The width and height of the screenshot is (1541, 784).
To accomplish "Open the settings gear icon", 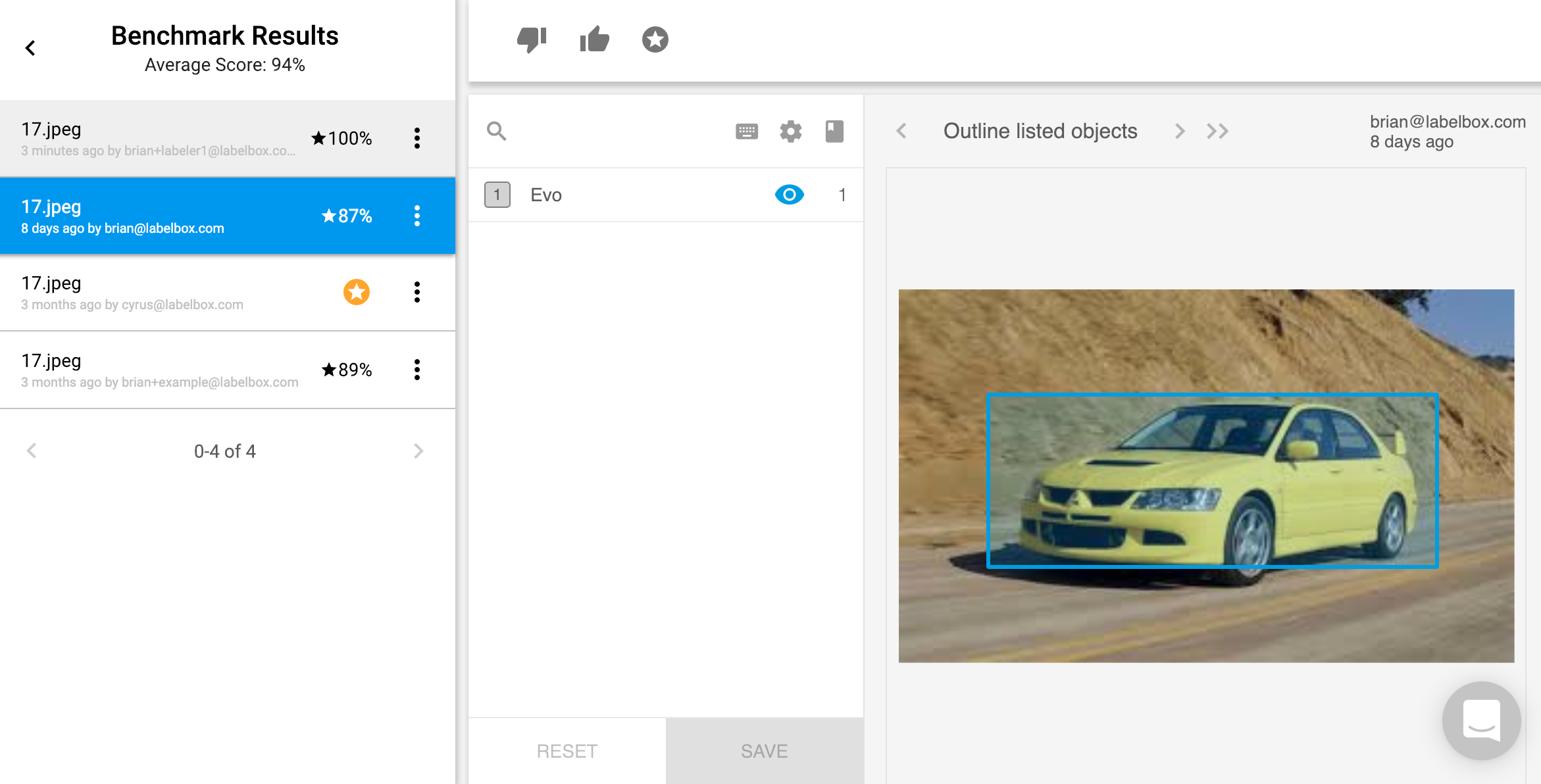I will click(790, 132).
